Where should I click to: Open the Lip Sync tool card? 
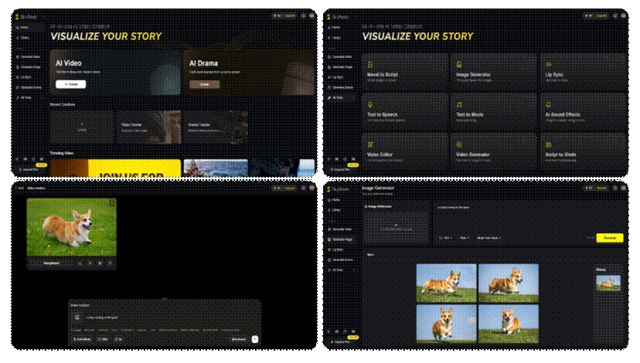tap(583, 71)
